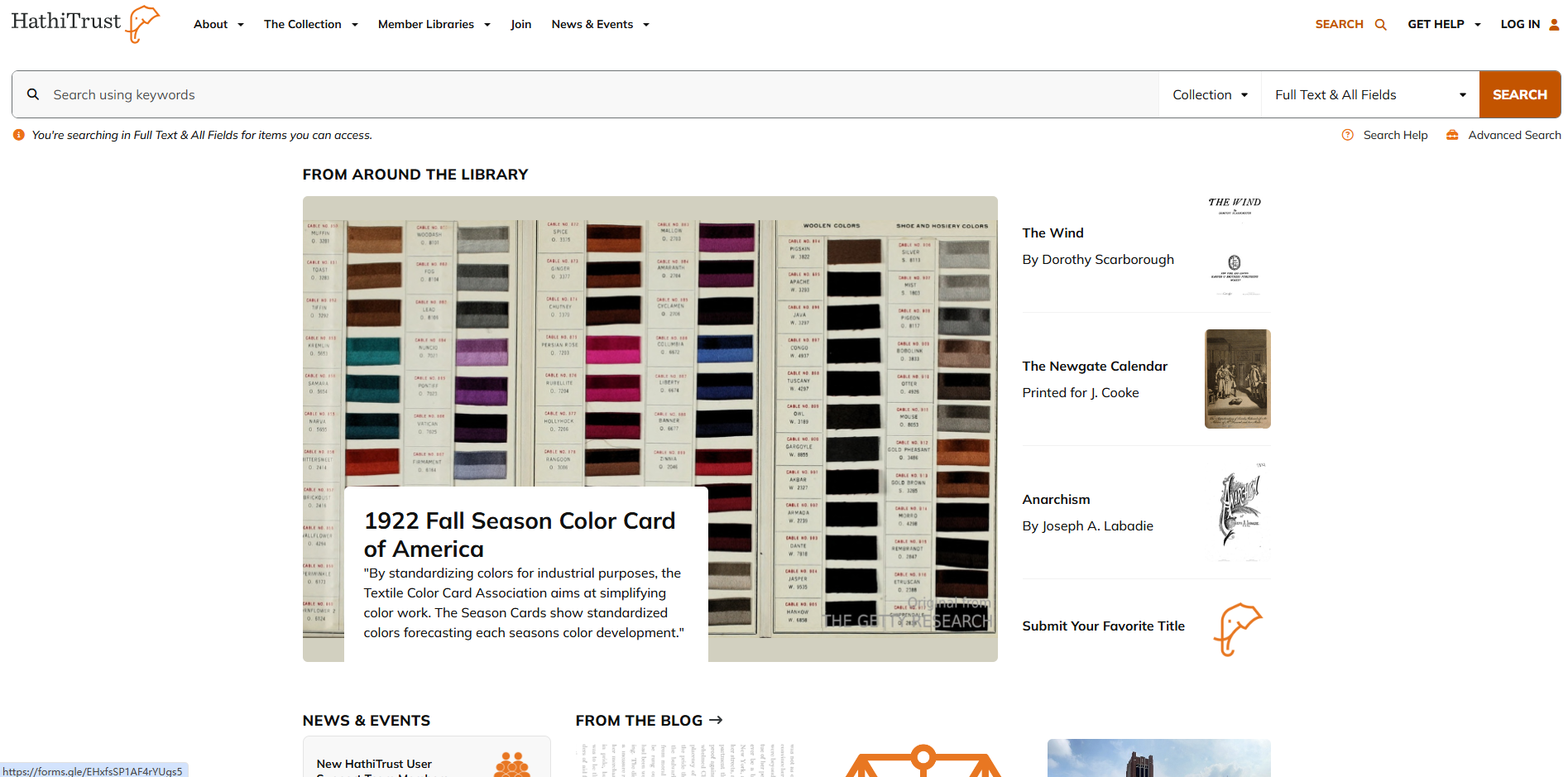Expand the Member Libraries menu
The height and width of the screenshot is (777, 1568).
pos(434,24)
